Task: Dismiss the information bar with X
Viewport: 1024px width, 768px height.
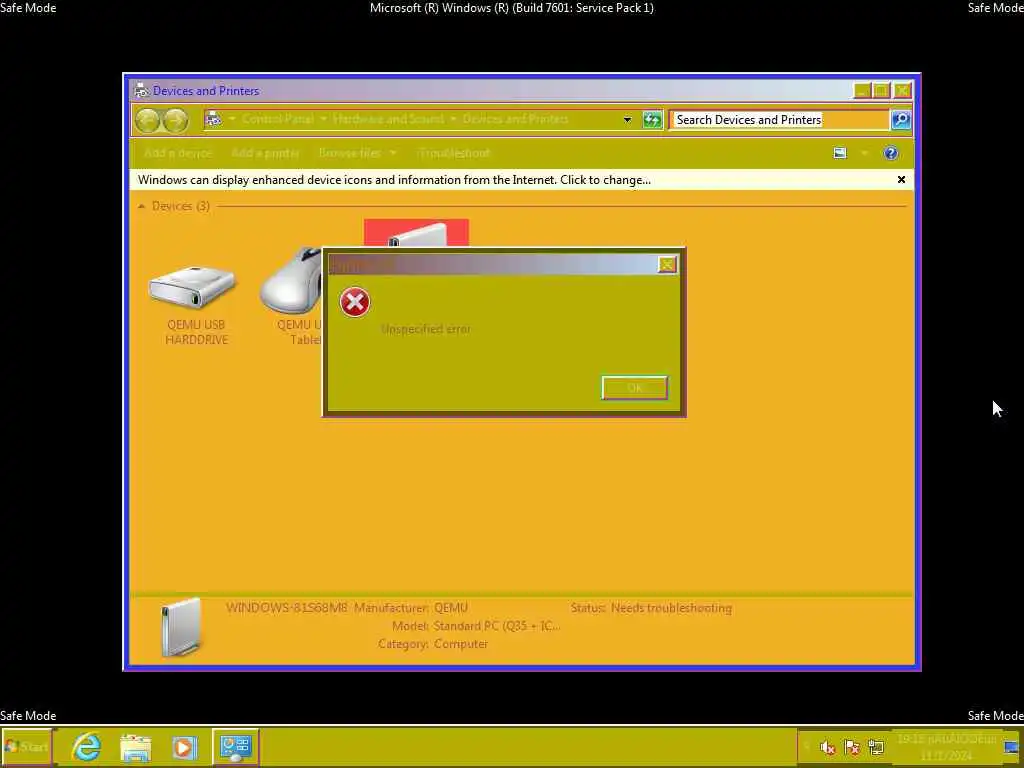Action: click(901, 180)
